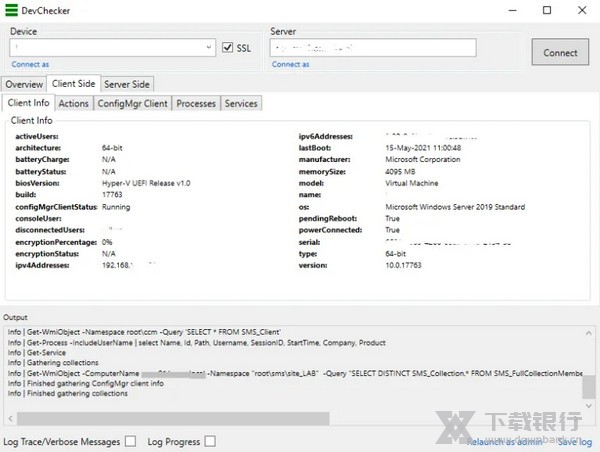The width and height of the screenshot is (600, 452).
Task: Enable the Log Progress checkbox
Action: click(210, 441)
